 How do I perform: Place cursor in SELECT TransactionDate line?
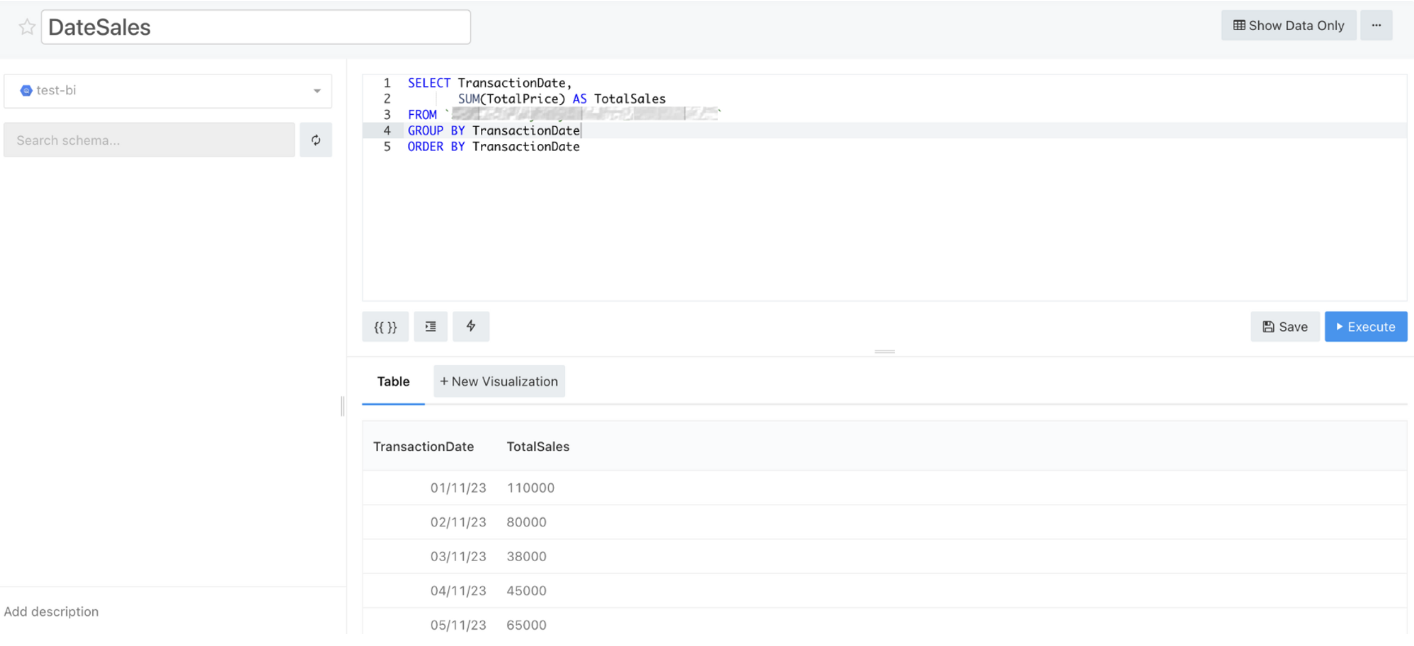tap(490, 83)
